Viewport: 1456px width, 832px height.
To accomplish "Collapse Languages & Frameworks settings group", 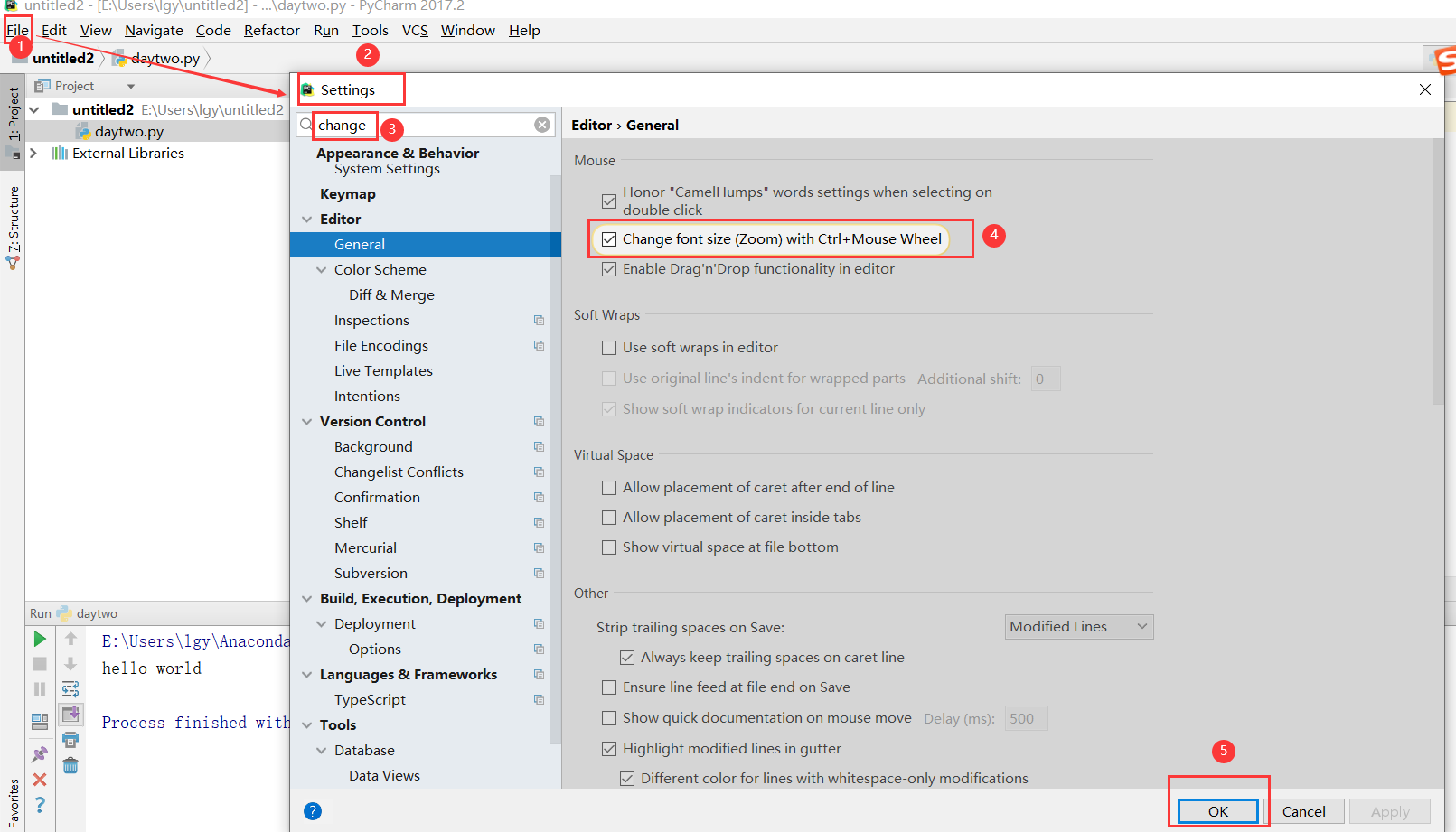I will point(307,675).
